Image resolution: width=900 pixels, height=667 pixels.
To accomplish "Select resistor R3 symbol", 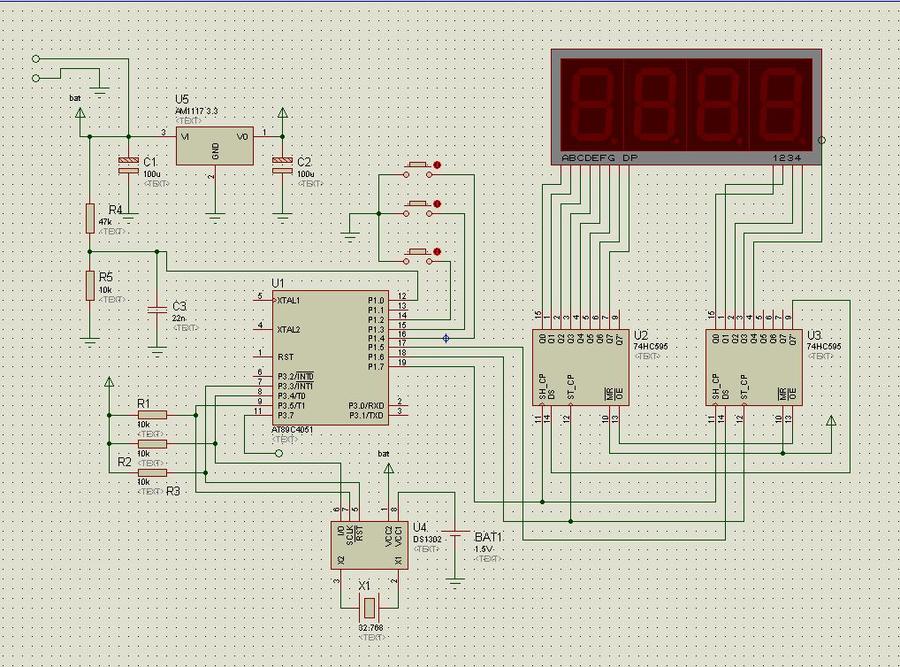I will [x=152, y=473].
